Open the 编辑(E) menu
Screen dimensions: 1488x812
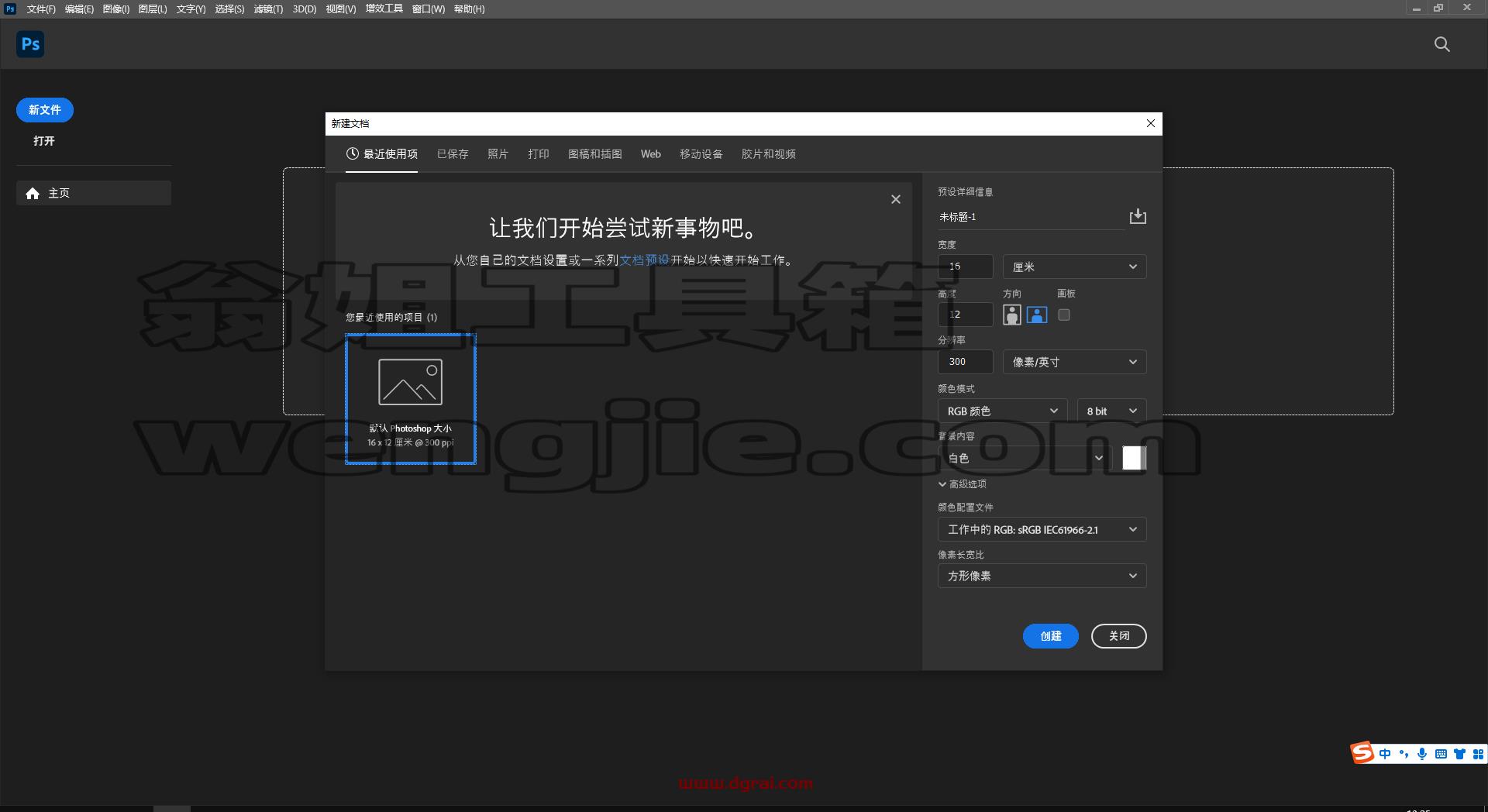click(x=79, y=9)
